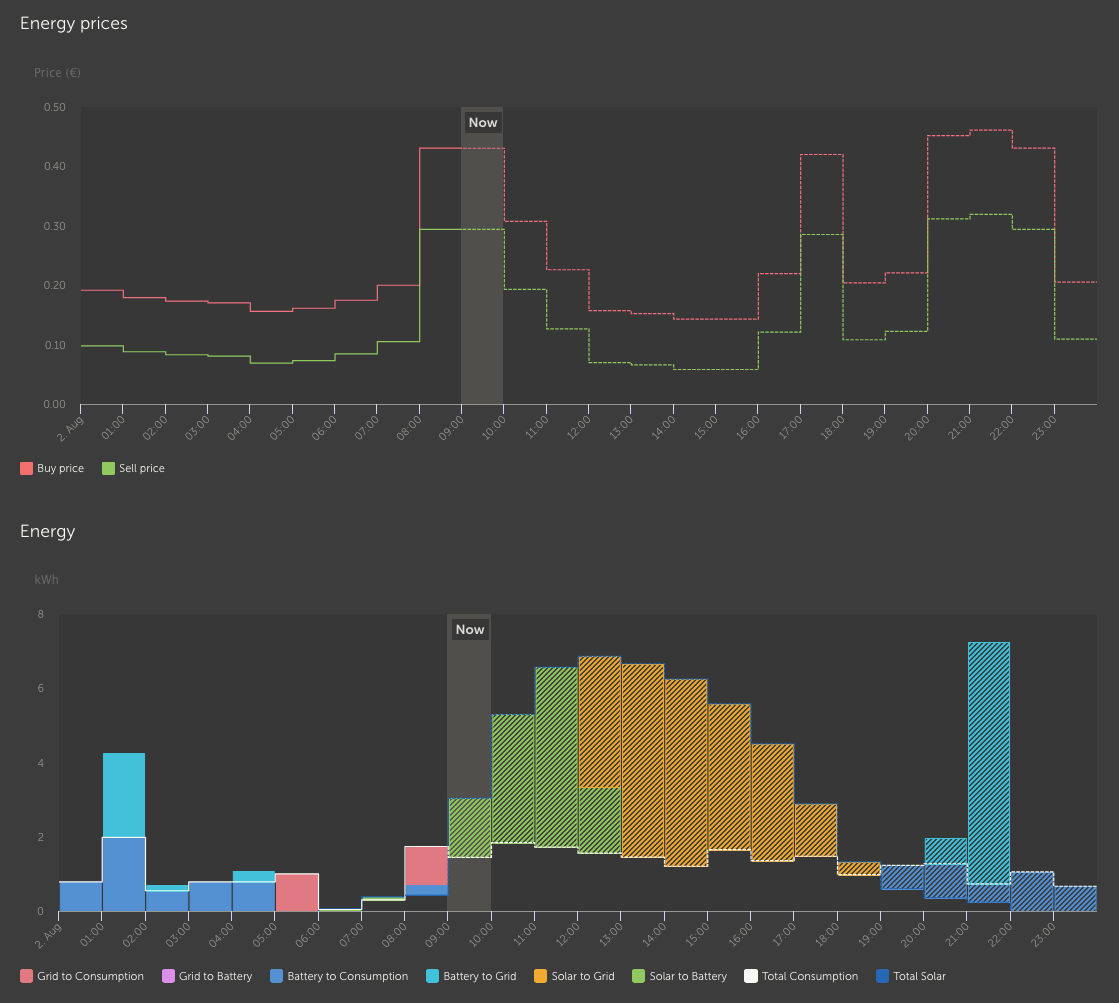The image size is (1119, 1003).
Task: Hide the Grid to Consumption series
Action: click(82, 976)
